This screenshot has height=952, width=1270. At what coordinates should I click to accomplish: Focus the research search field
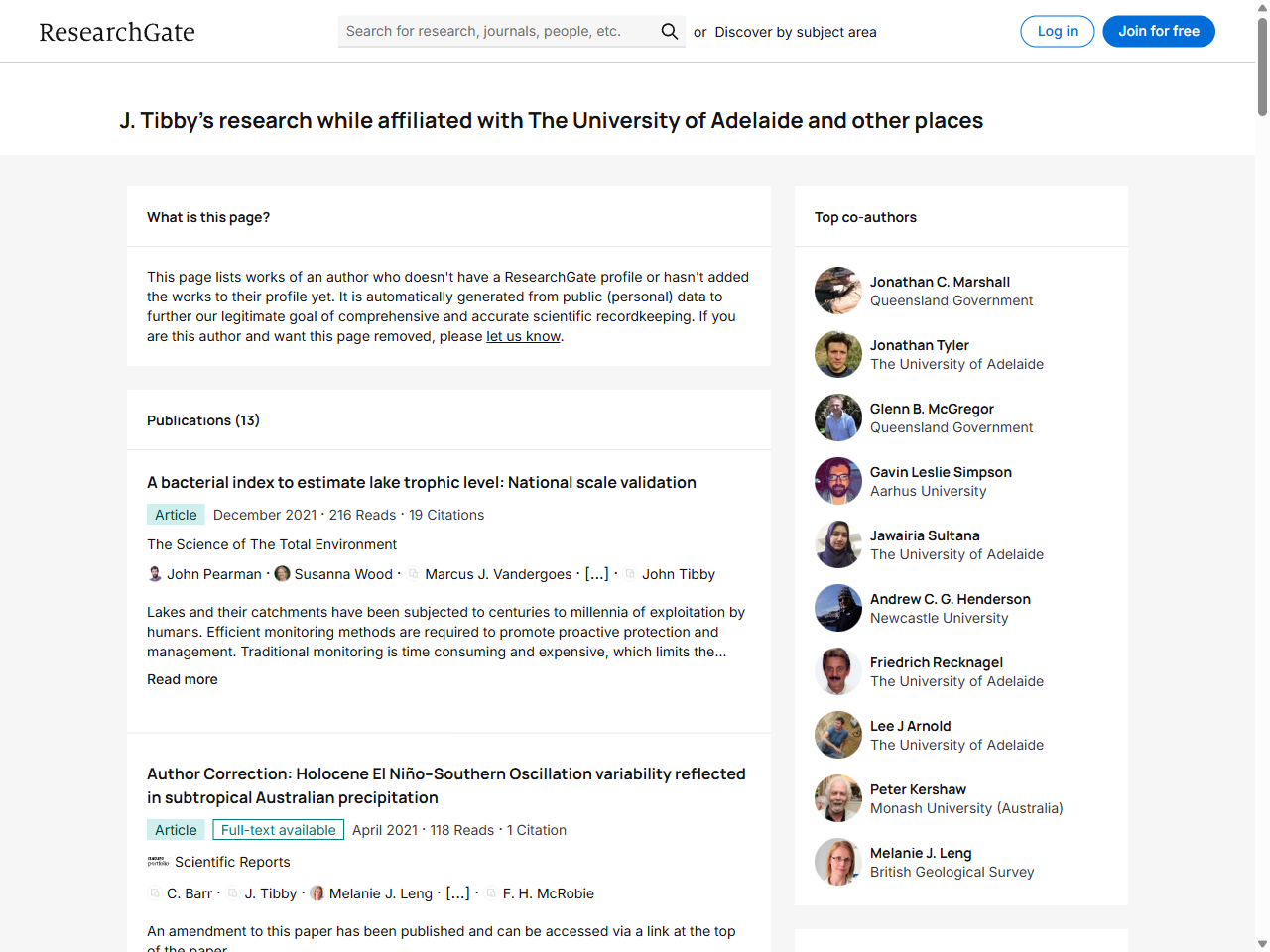pyautogui.click(x=496, y=32)
